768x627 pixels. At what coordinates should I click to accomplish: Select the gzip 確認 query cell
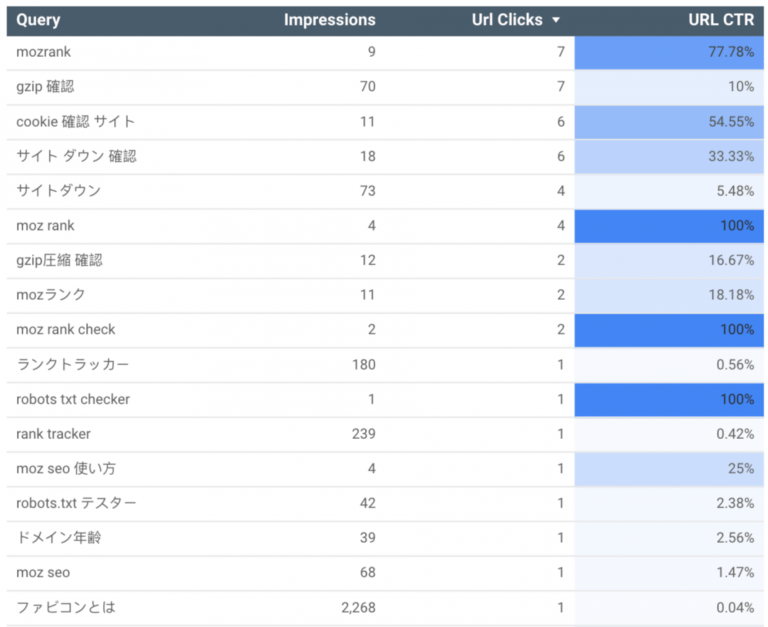tap(45, 87)
